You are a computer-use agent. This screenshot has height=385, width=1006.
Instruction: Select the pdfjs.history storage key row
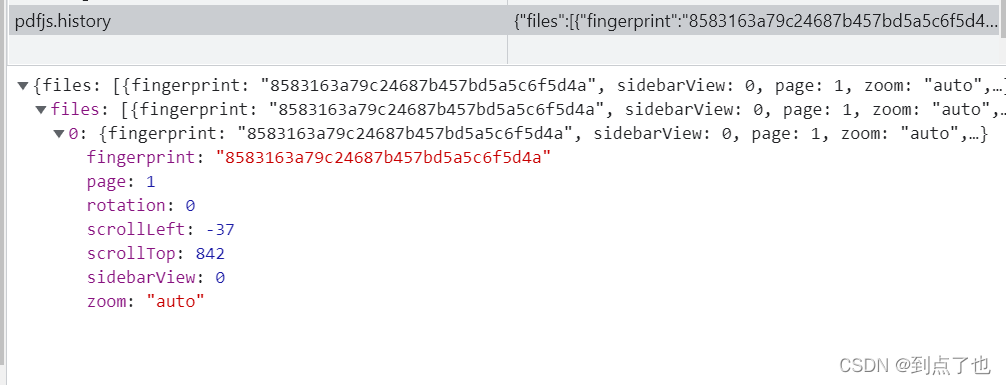503,21
